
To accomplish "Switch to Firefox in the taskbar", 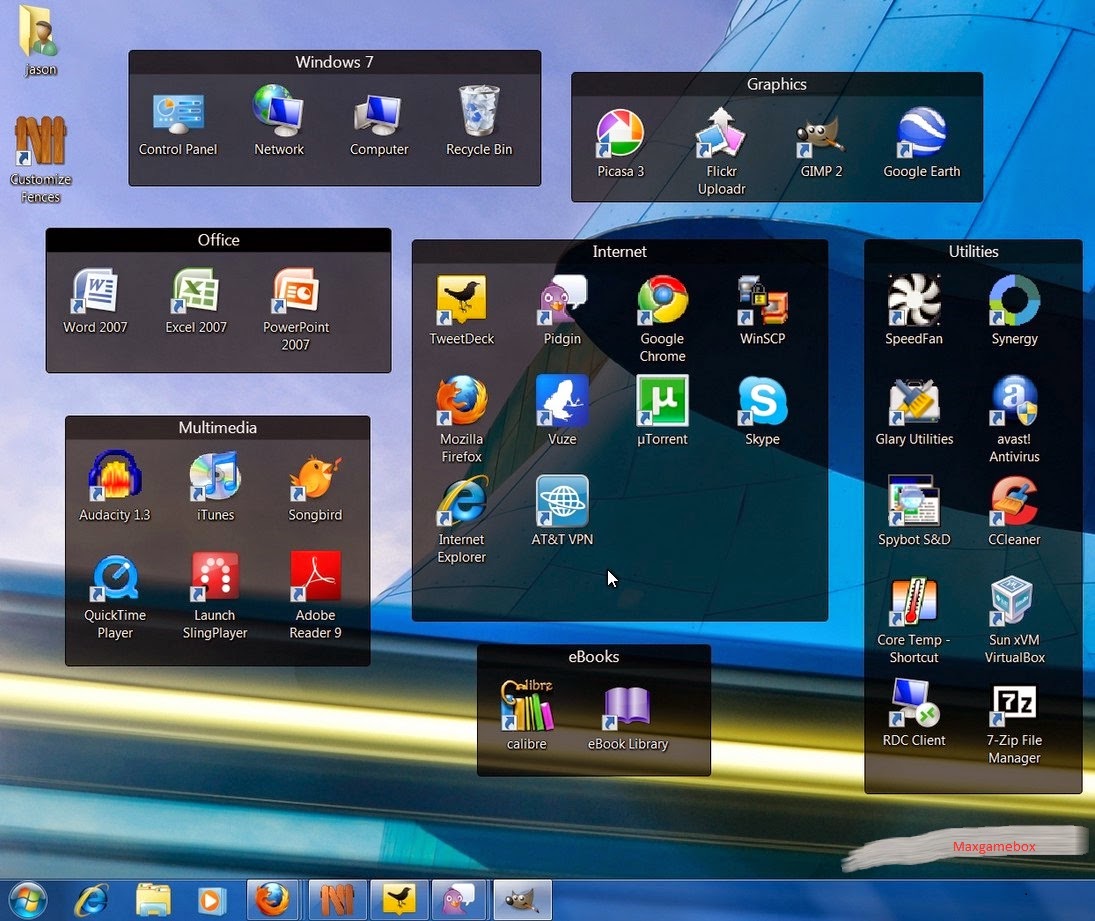I will [x=274, y=900].
